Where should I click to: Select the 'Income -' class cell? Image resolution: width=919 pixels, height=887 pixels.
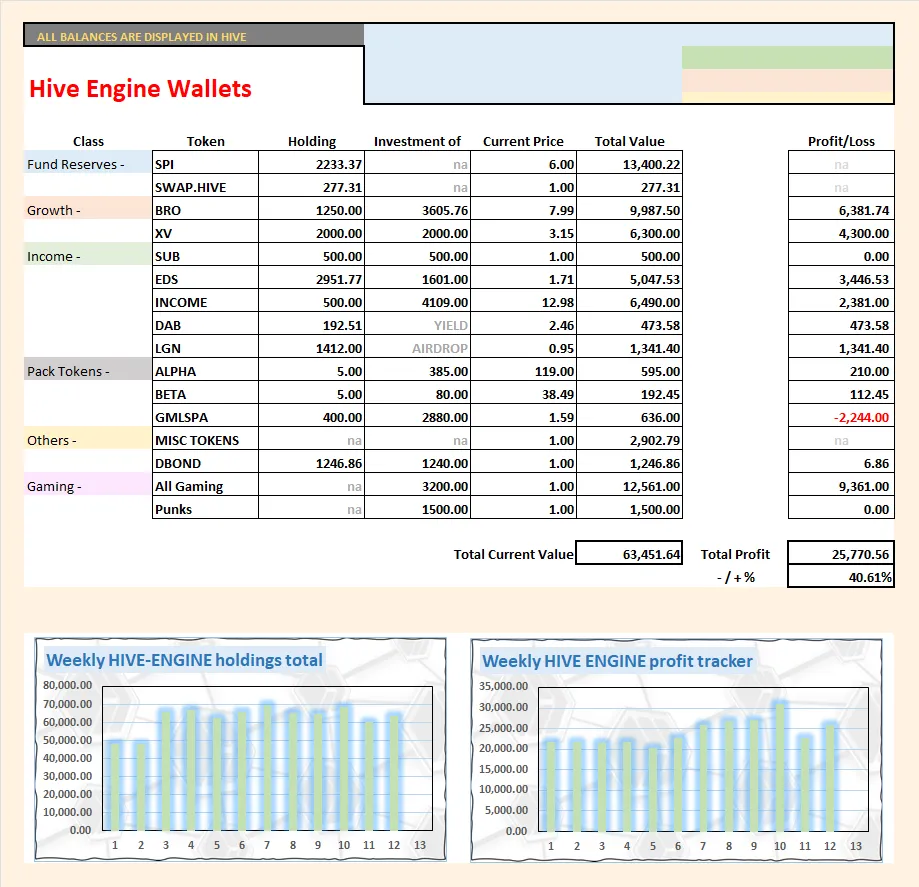(87, 256)
